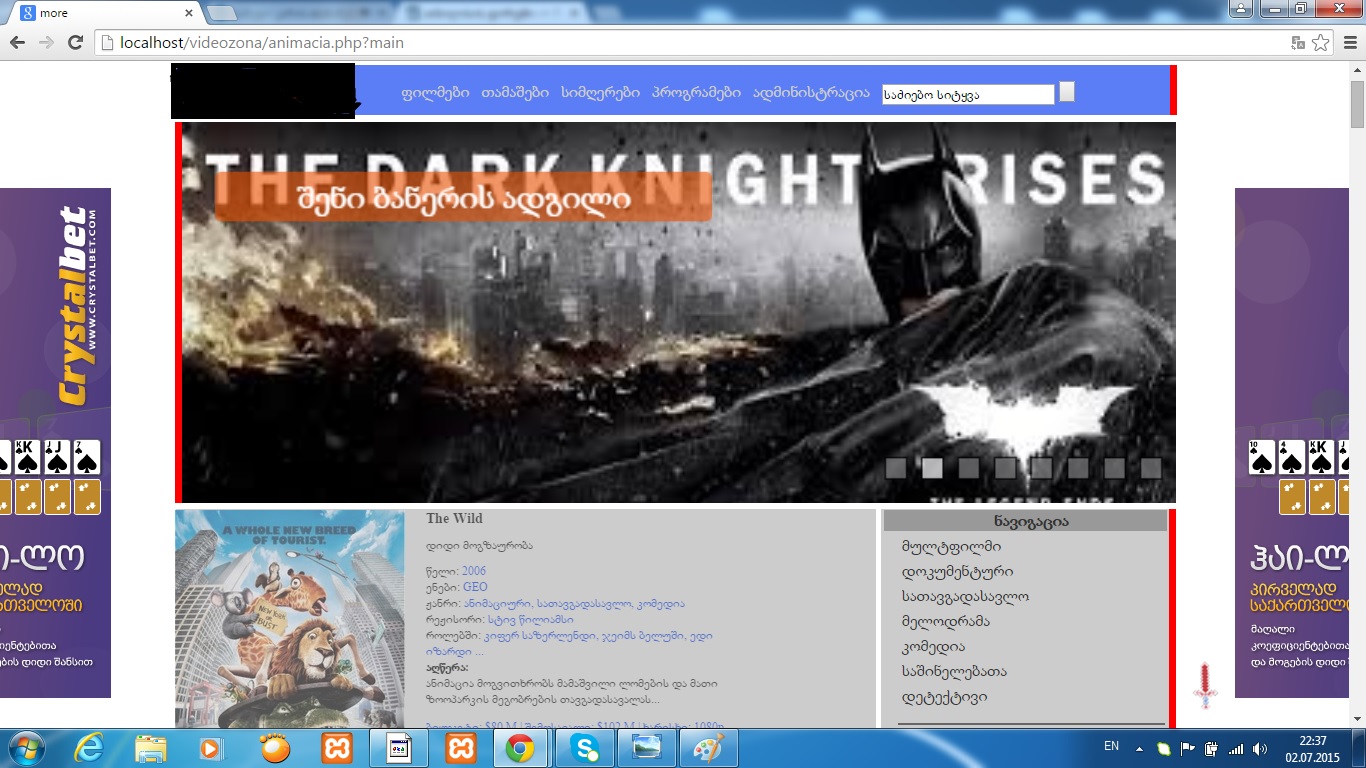Open the network signal tray icon

[1236, 748]
